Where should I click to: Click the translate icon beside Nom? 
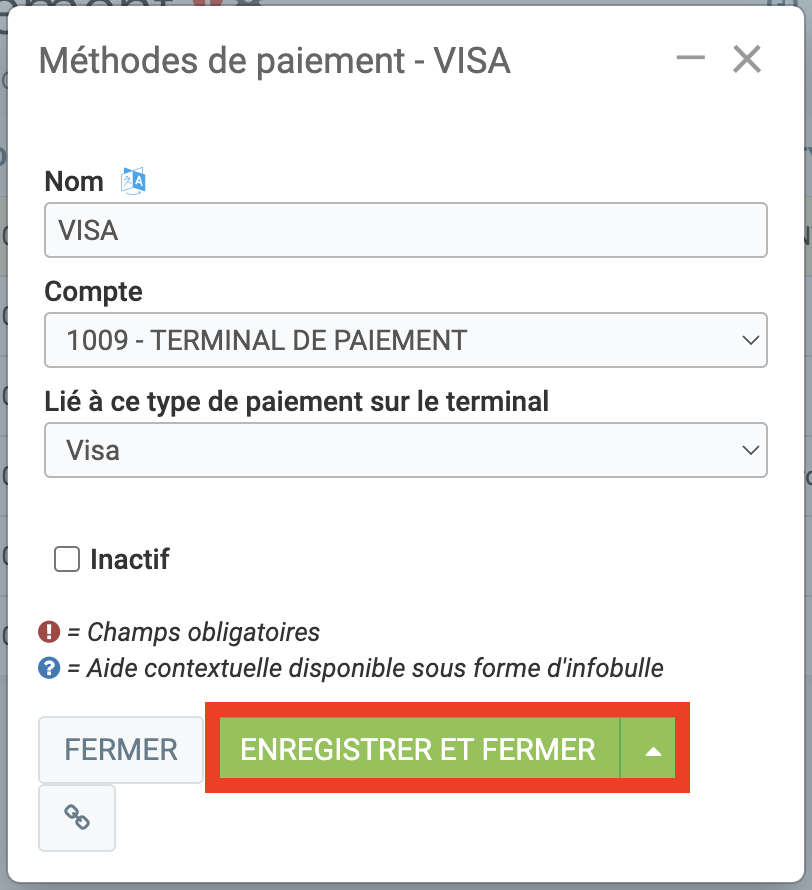point(134,181)
